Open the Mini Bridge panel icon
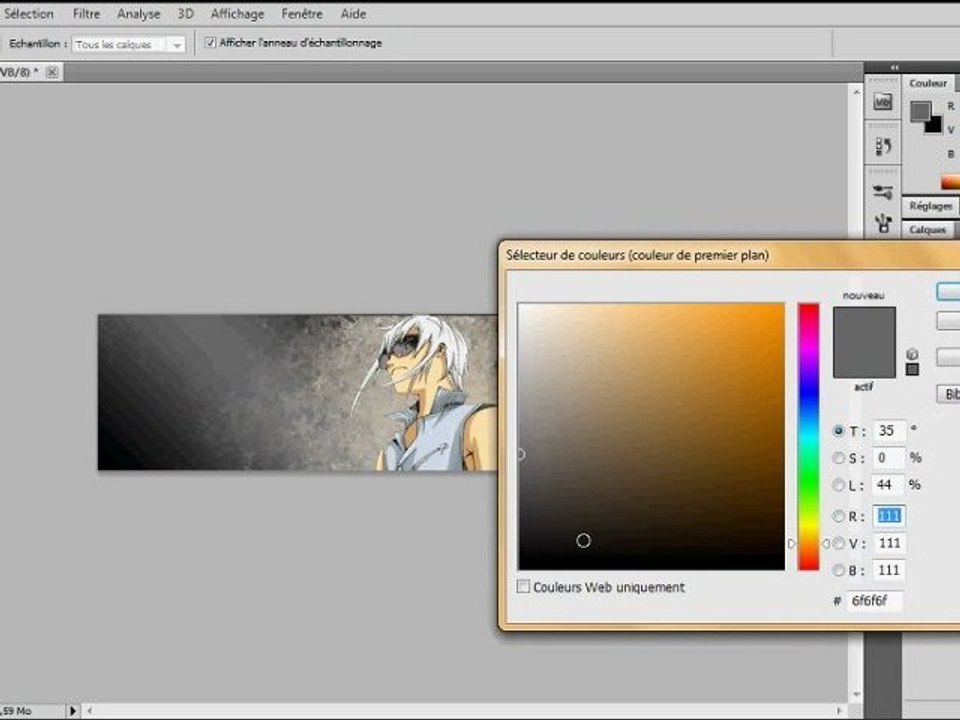This screenshot has width=960, height=720. point(882,102)
